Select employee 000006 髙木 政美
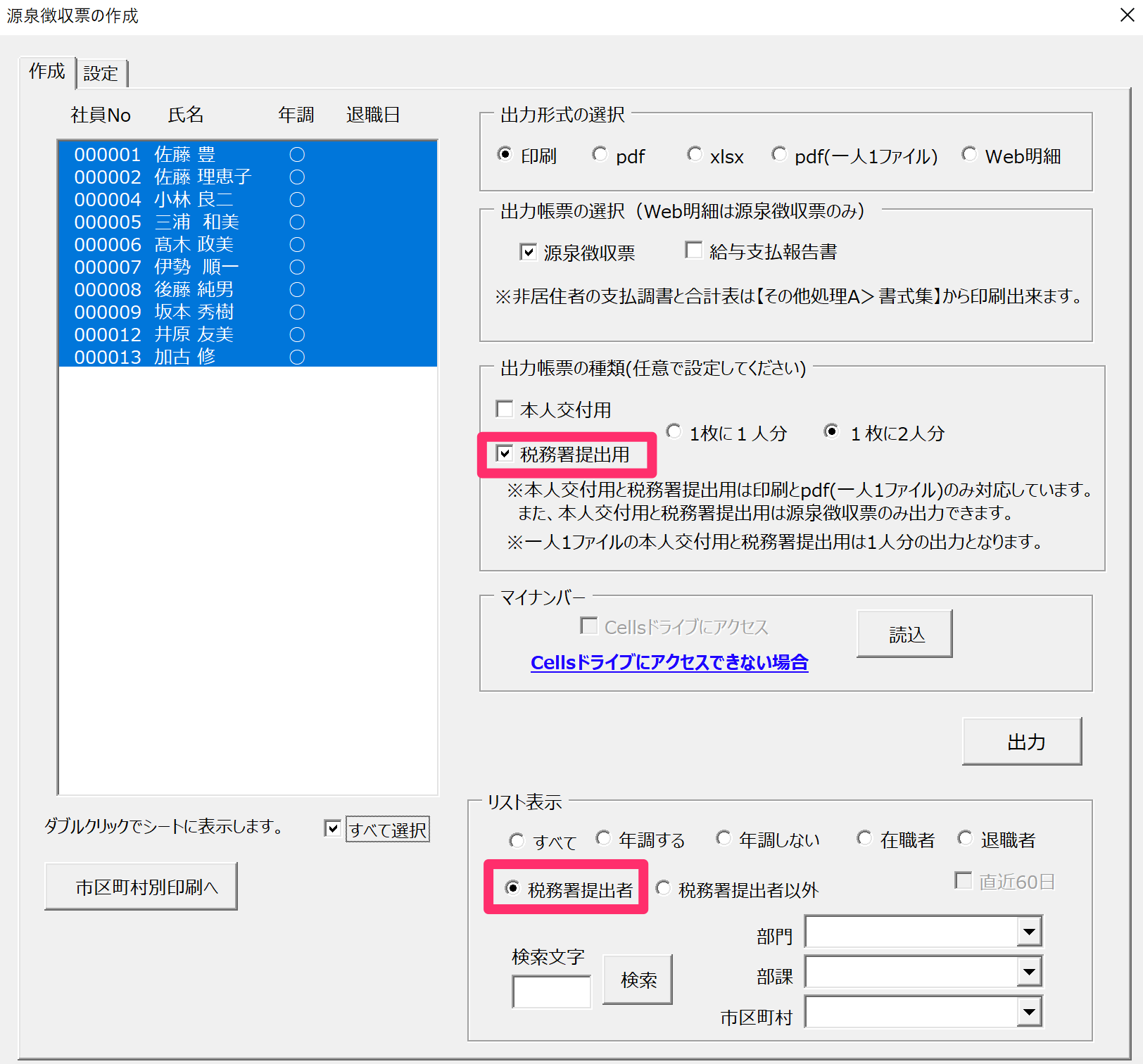This screenshot has height=1064, width=1143. point(248,244)
